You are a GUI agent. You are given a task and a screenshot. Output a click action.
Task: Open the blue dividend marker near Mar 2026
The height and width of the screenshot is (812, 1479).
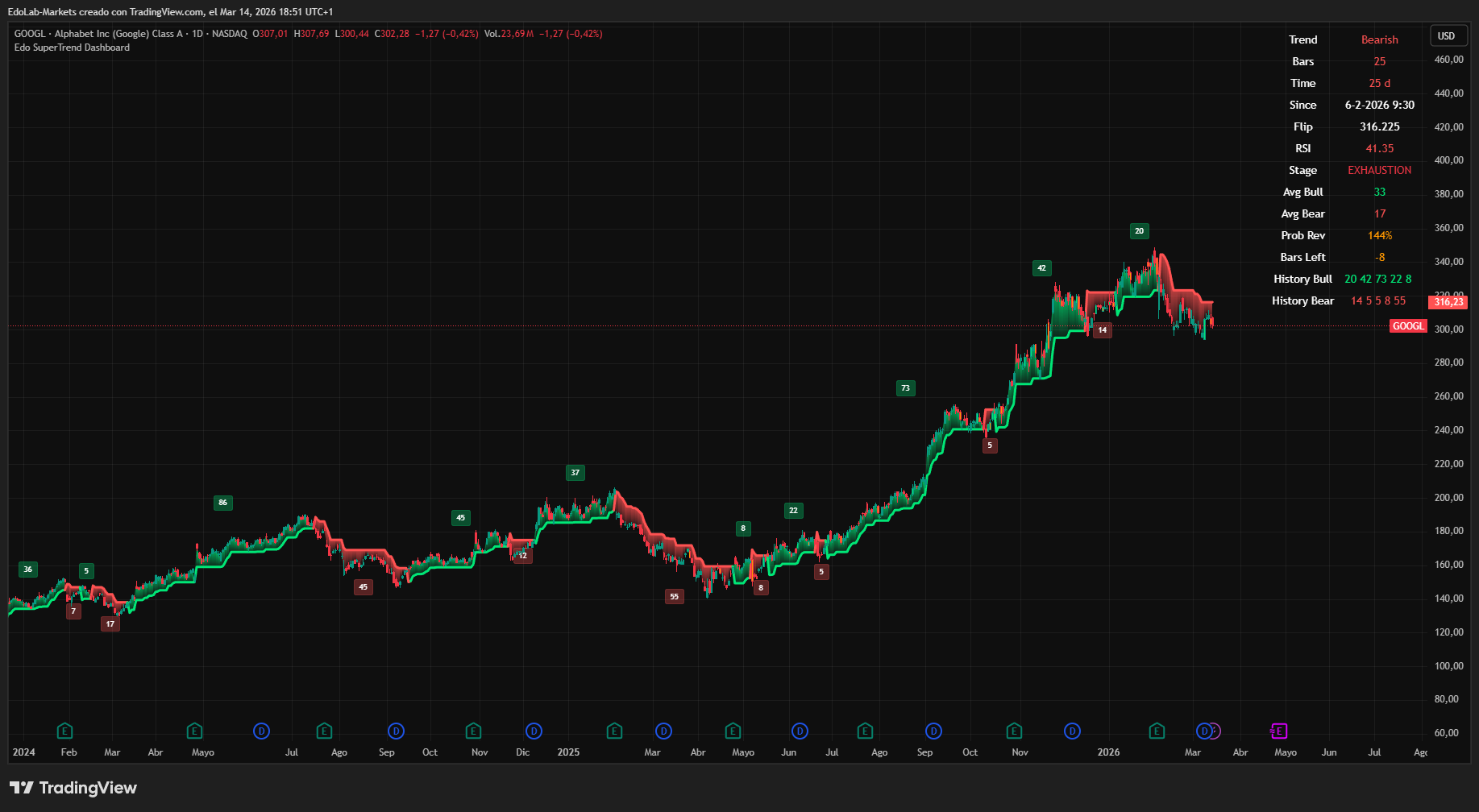(x=1204, y=731)
